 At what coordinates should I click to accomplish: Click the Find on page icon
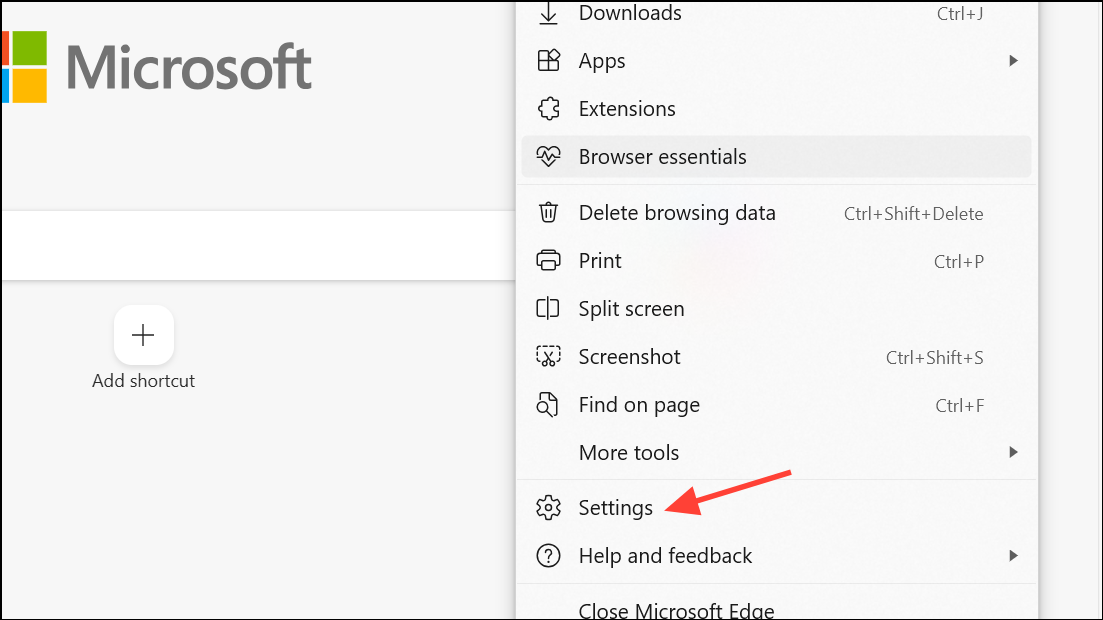click(548, 405)
